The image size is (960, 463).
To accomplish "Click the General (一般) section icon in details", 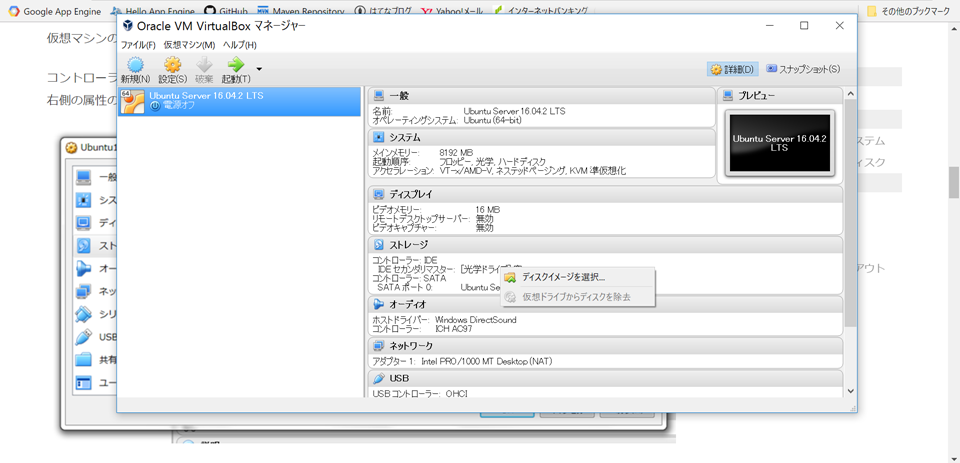I will (x=379, y=96).
